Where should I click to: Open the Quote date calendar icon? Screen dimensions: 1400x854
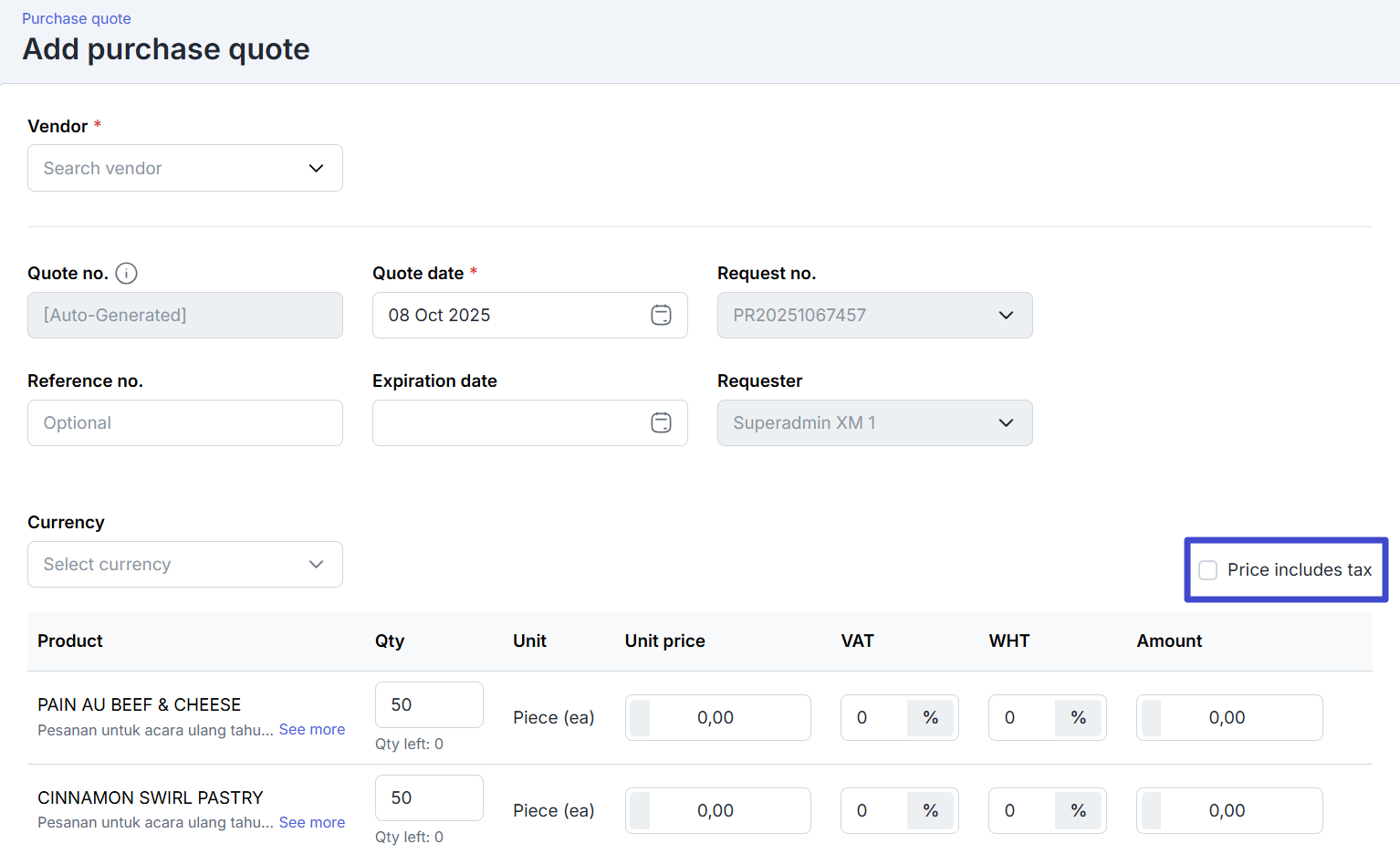click(661, 316)
